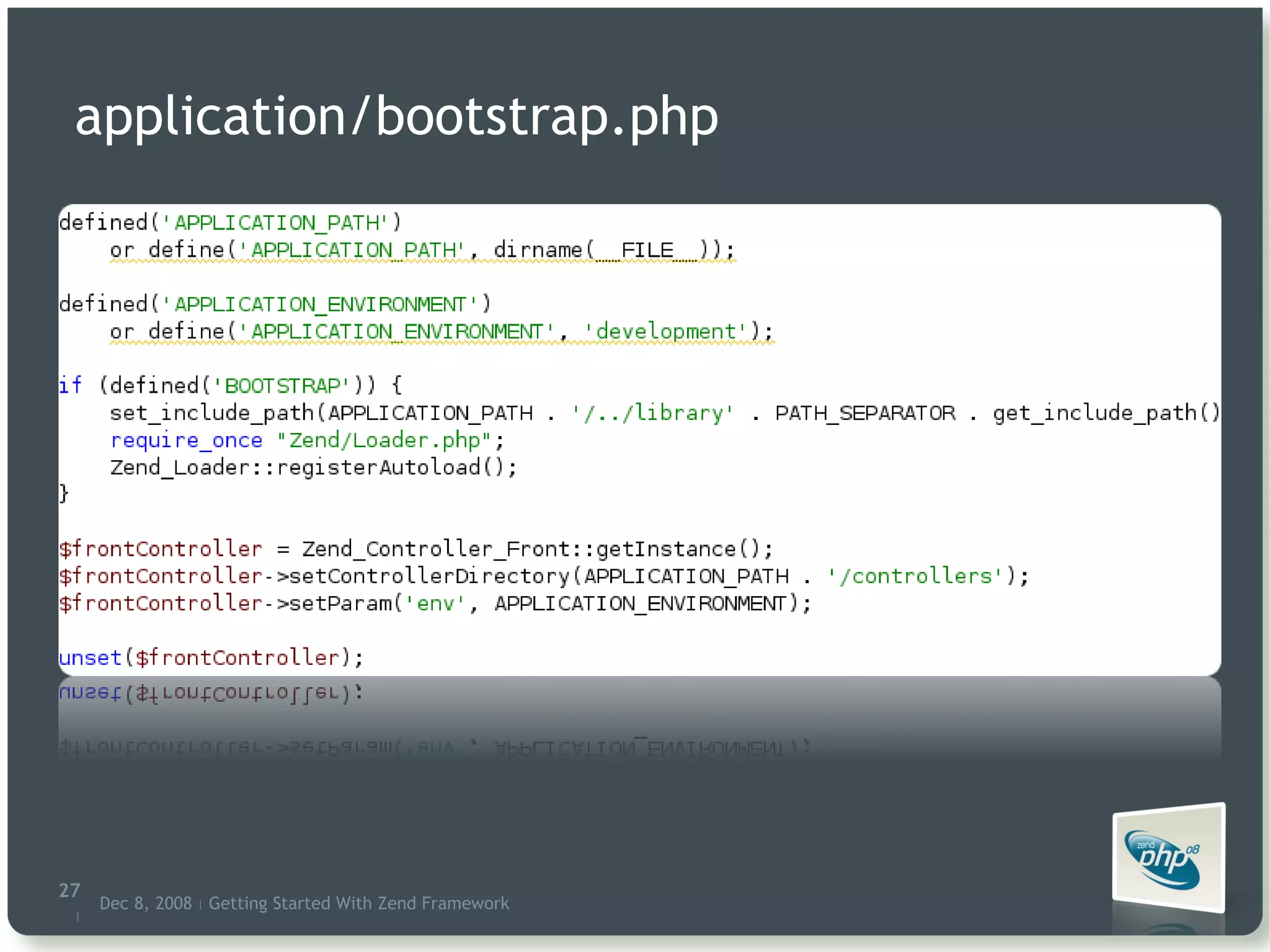The image size is (1270, 952).
Task: Click the if (defined('BOOTSTRAP')) line
Action: (x=230, y=385)
